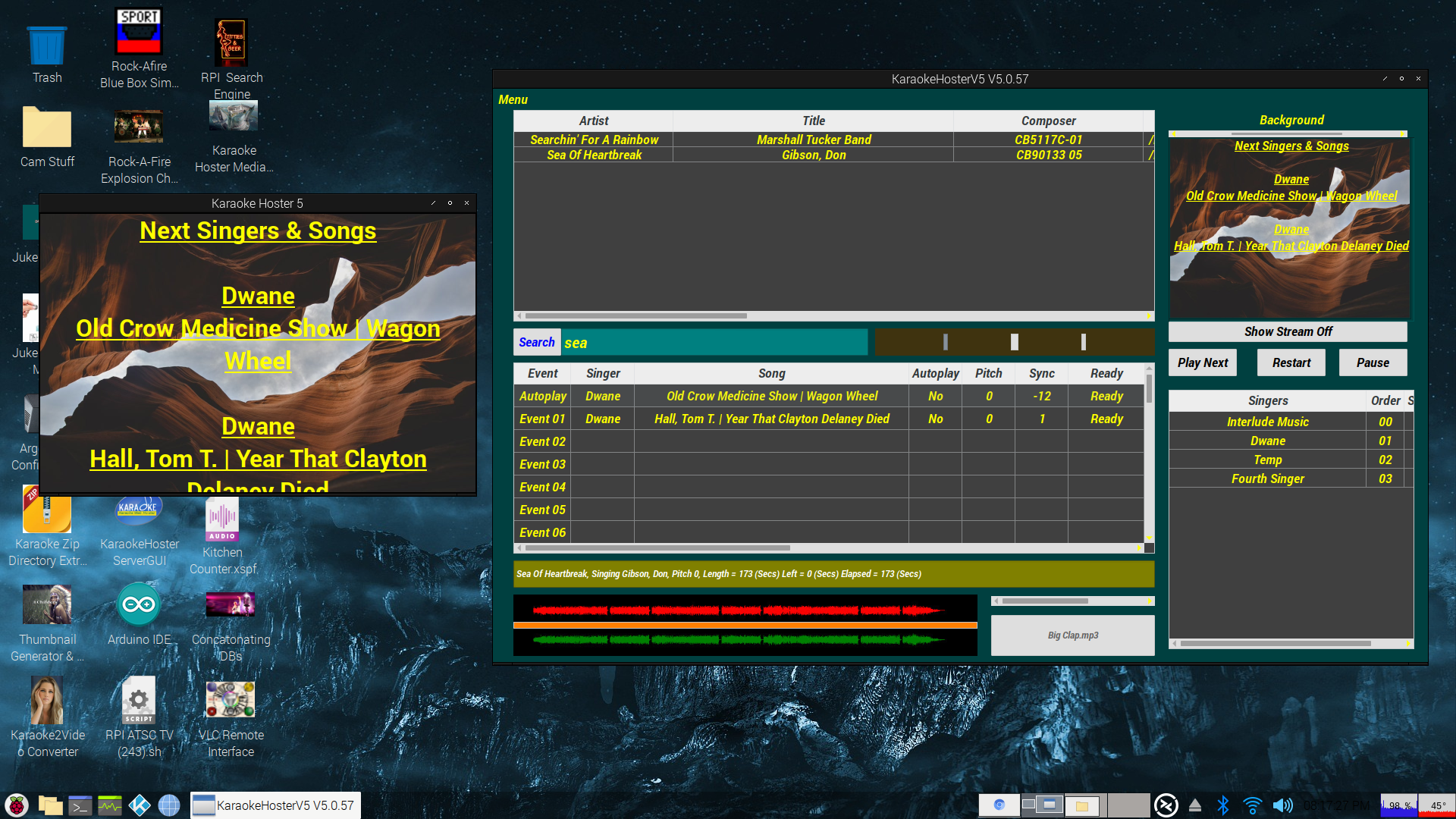Screen dimensions: 1456x819
Task: Launch Kodi from the taskbar
Action: tap(140, 805)
